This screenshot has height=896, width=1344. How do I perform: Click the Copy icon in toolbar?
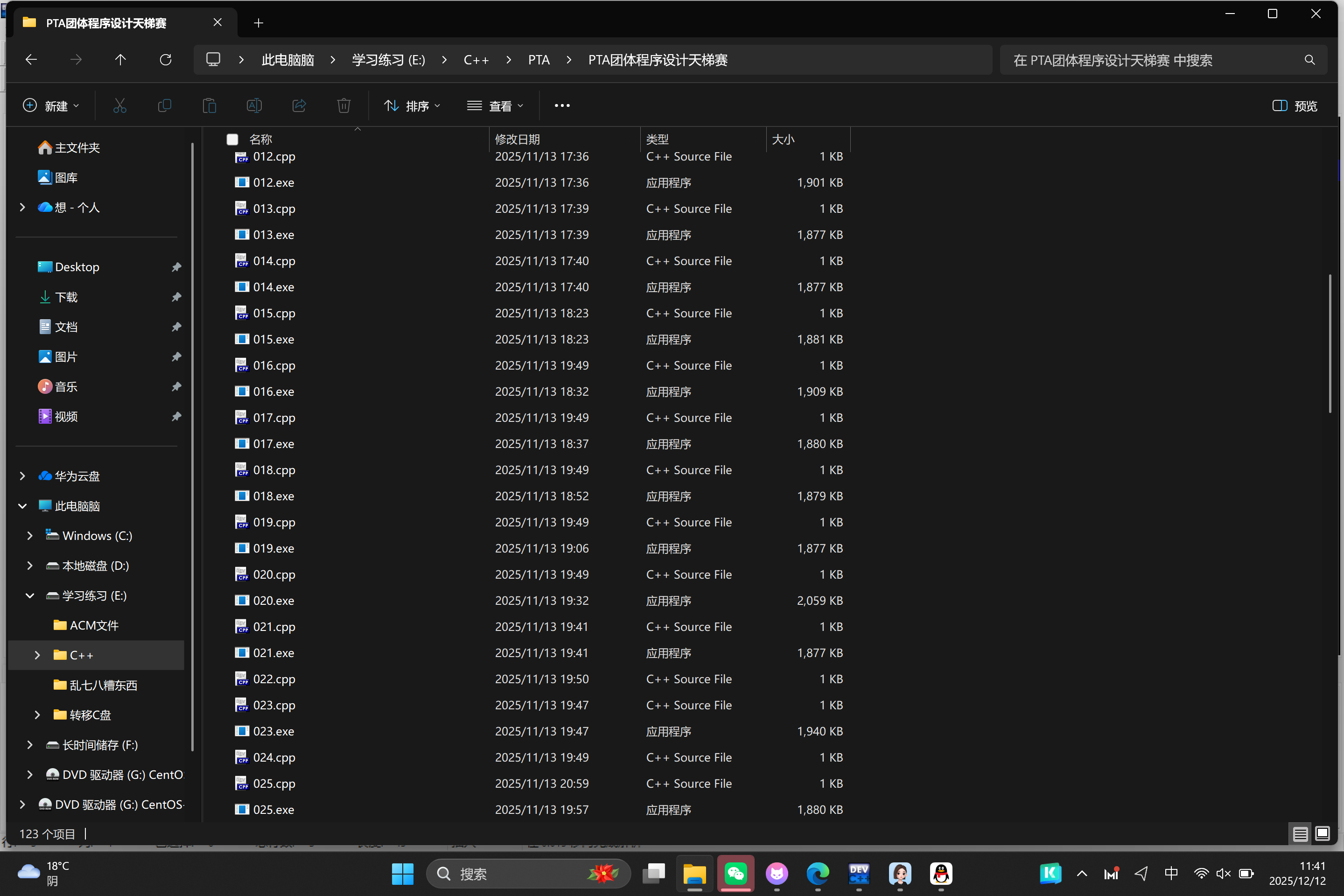[x=165, y=106]
